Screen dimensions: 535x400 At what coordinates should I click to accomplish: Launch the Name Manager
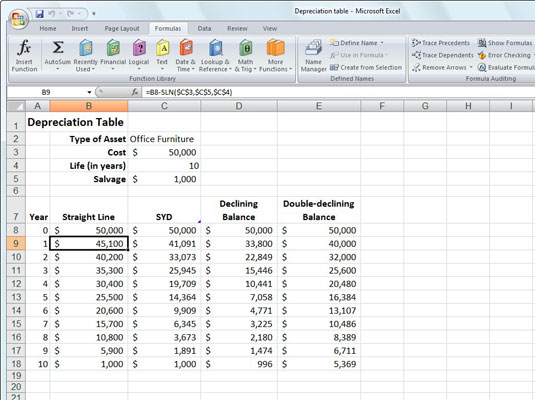[314, 55]
